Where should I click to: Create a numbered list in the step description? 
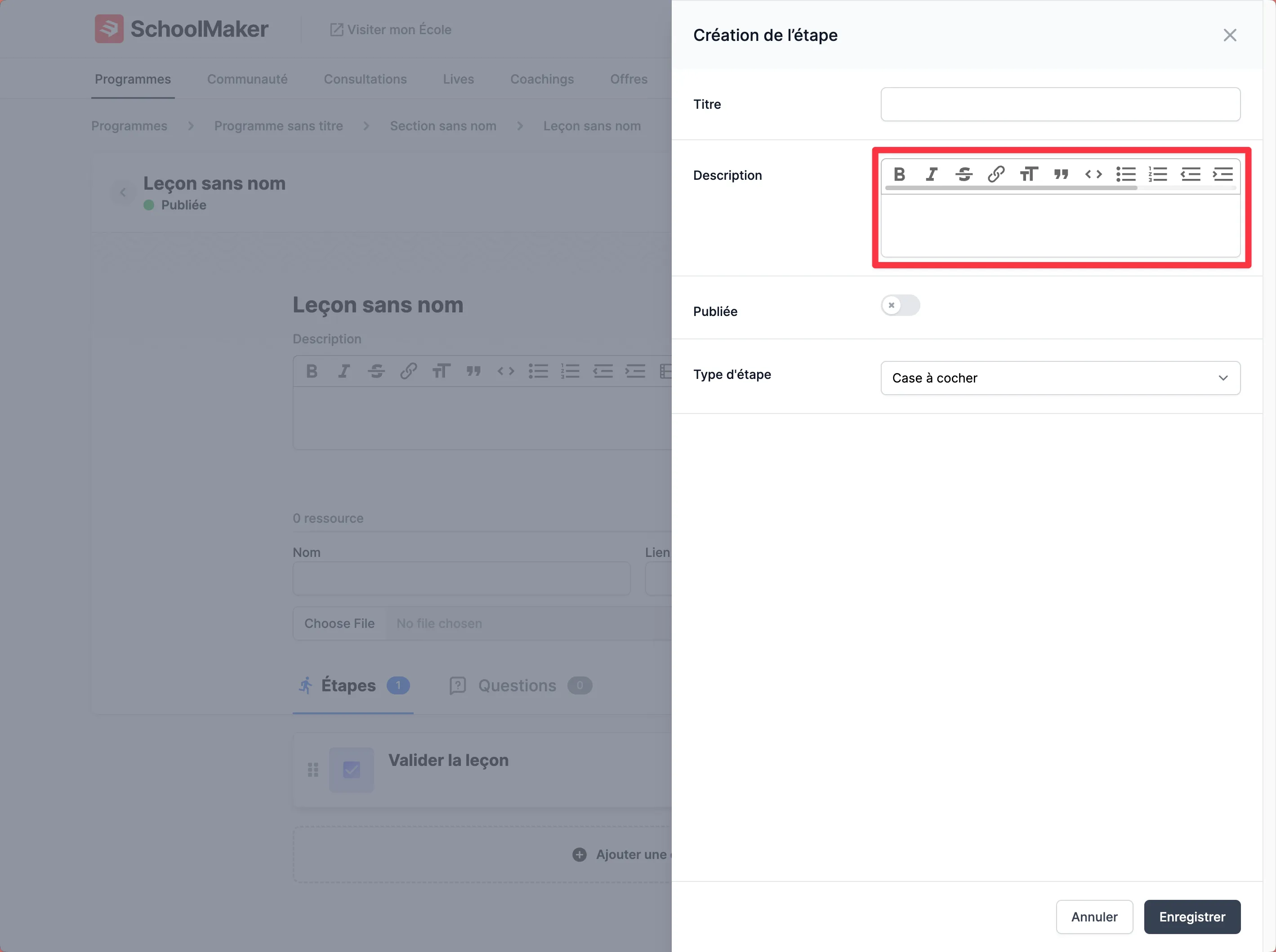pos(1158,174)
